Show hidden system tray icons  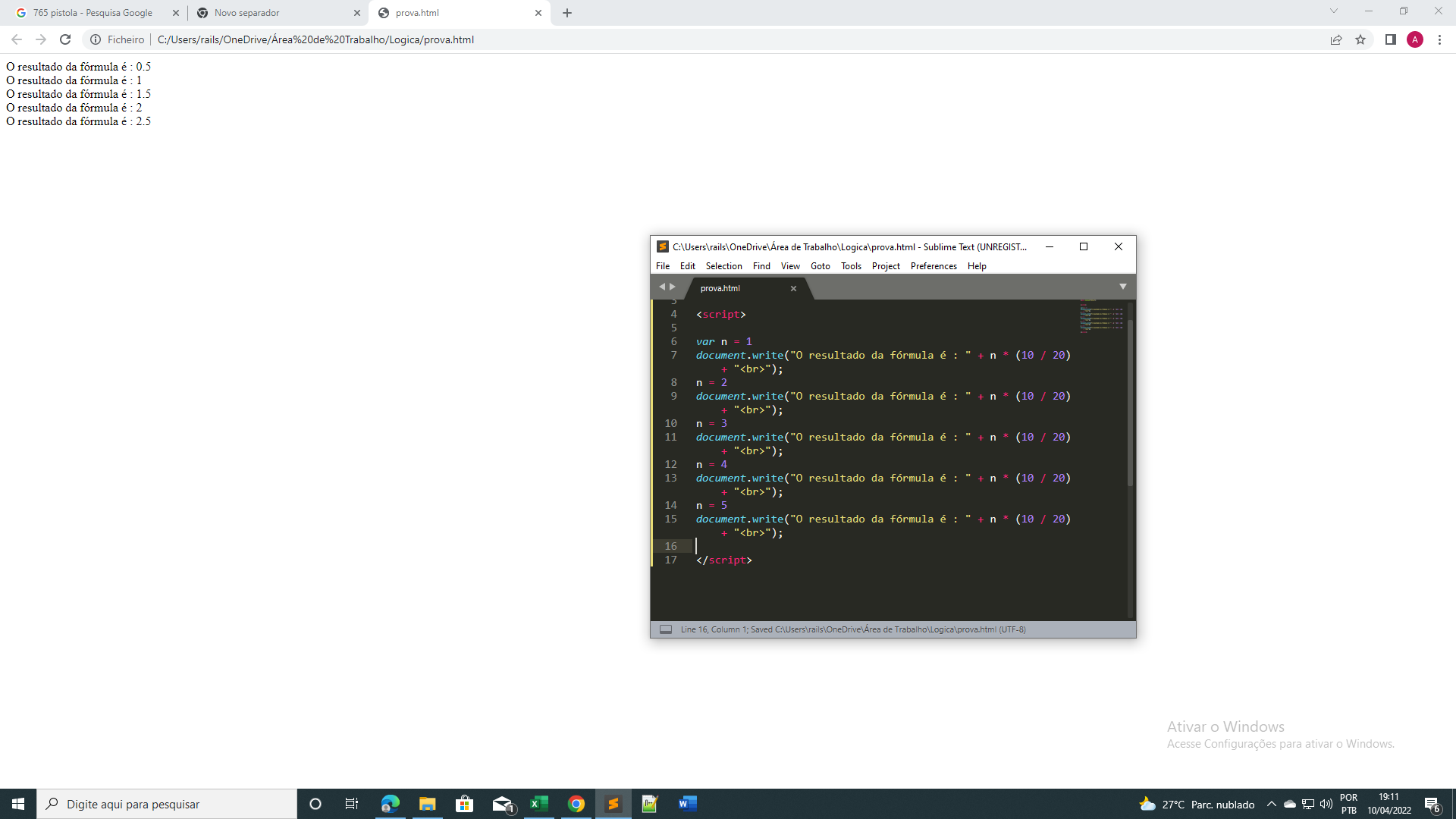1272,804
